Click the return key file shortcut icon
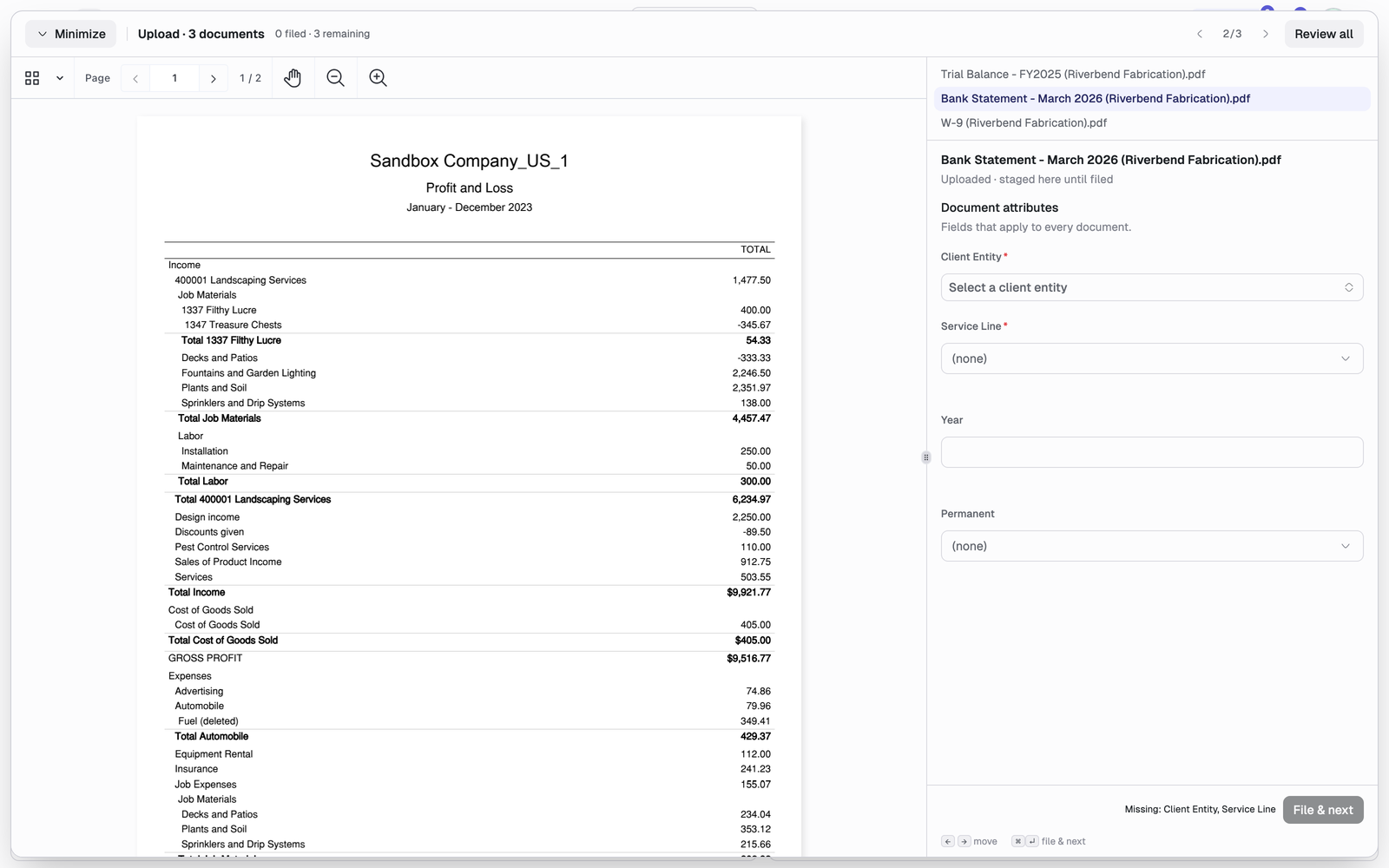 click(1032, 841)
